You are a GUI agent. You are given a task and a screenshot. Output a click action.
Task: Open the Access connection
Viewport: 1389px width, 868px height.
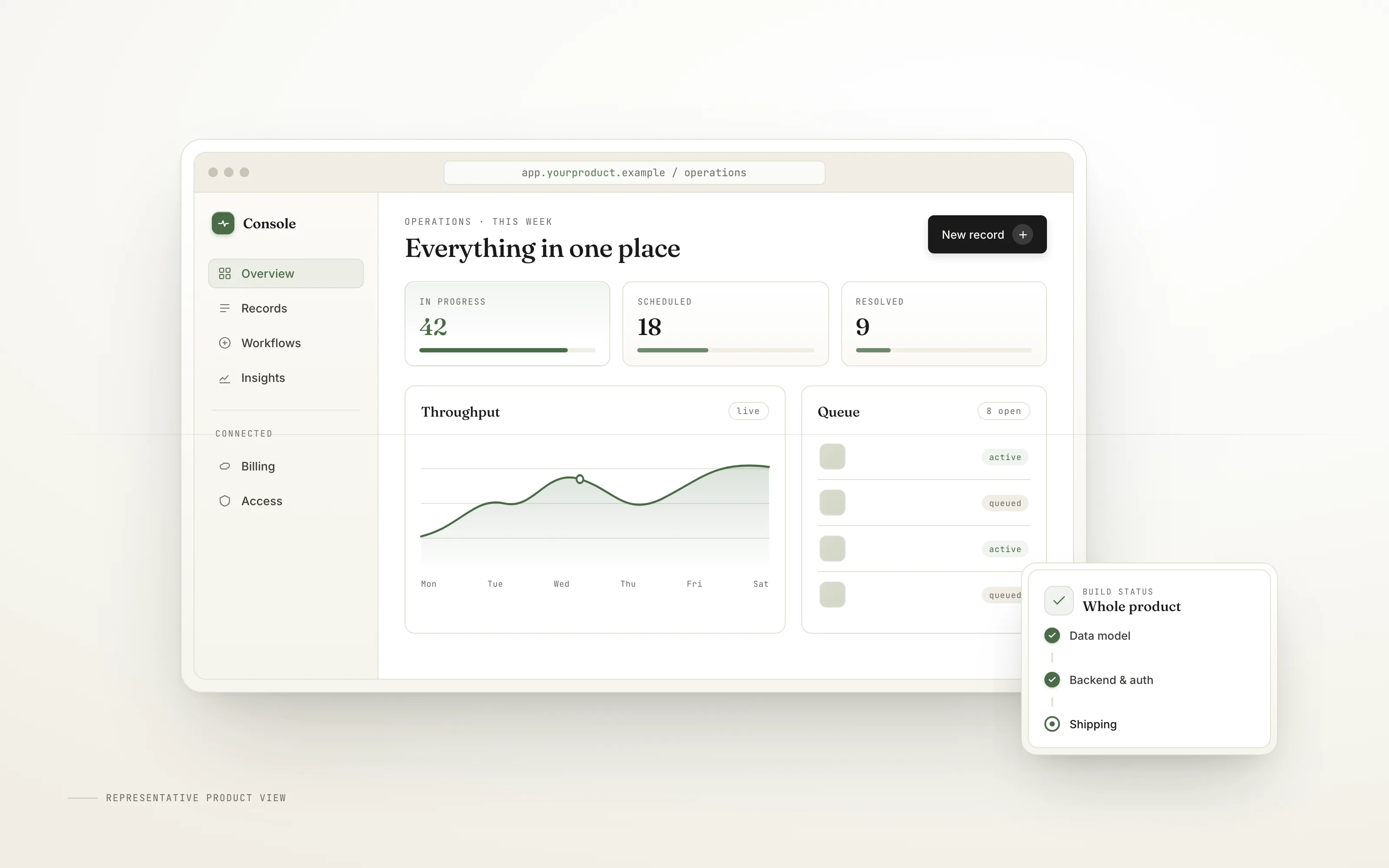pos(286,500)
